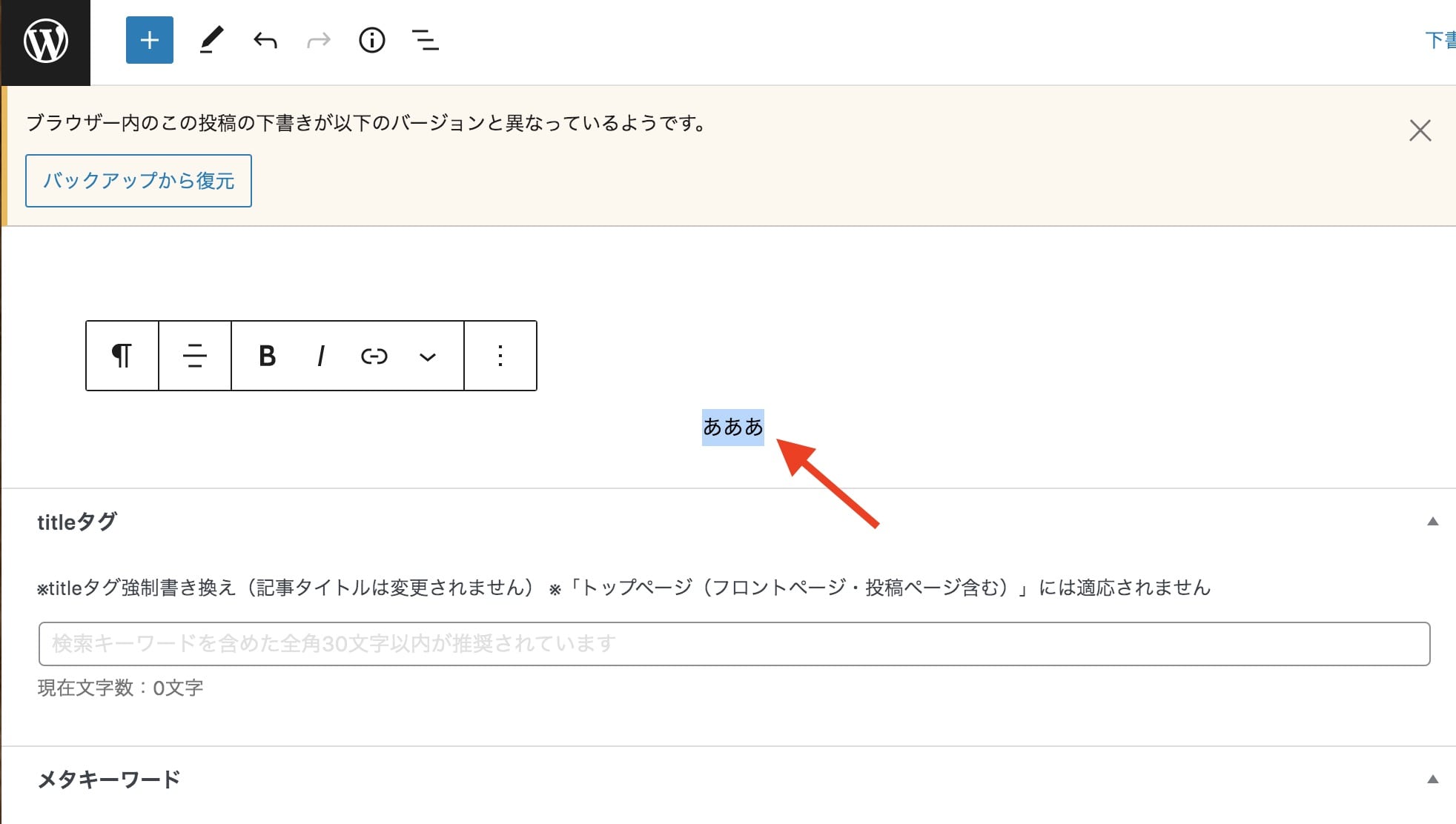
Task: Redo the undone edit
Action: click(319, 40)
